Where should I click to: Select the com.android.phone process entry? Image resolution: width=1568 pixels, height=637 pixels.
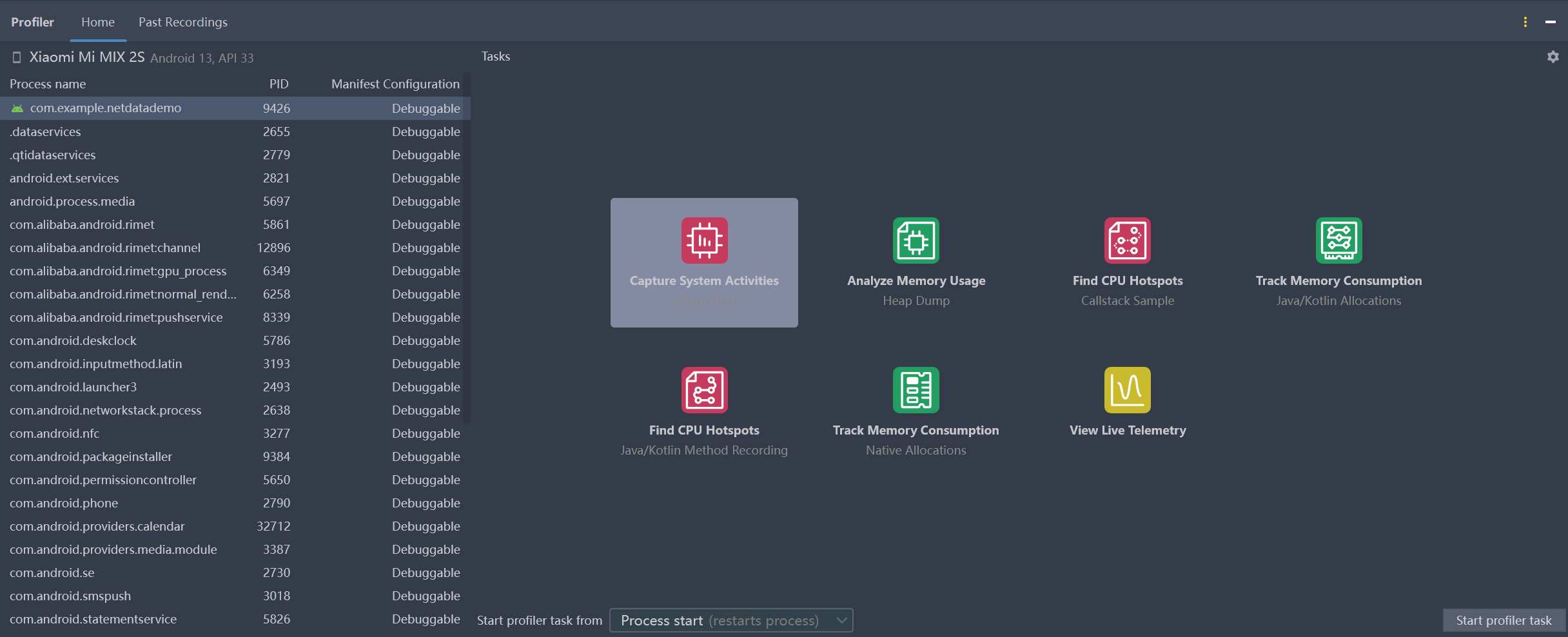[x=64, y=503]
